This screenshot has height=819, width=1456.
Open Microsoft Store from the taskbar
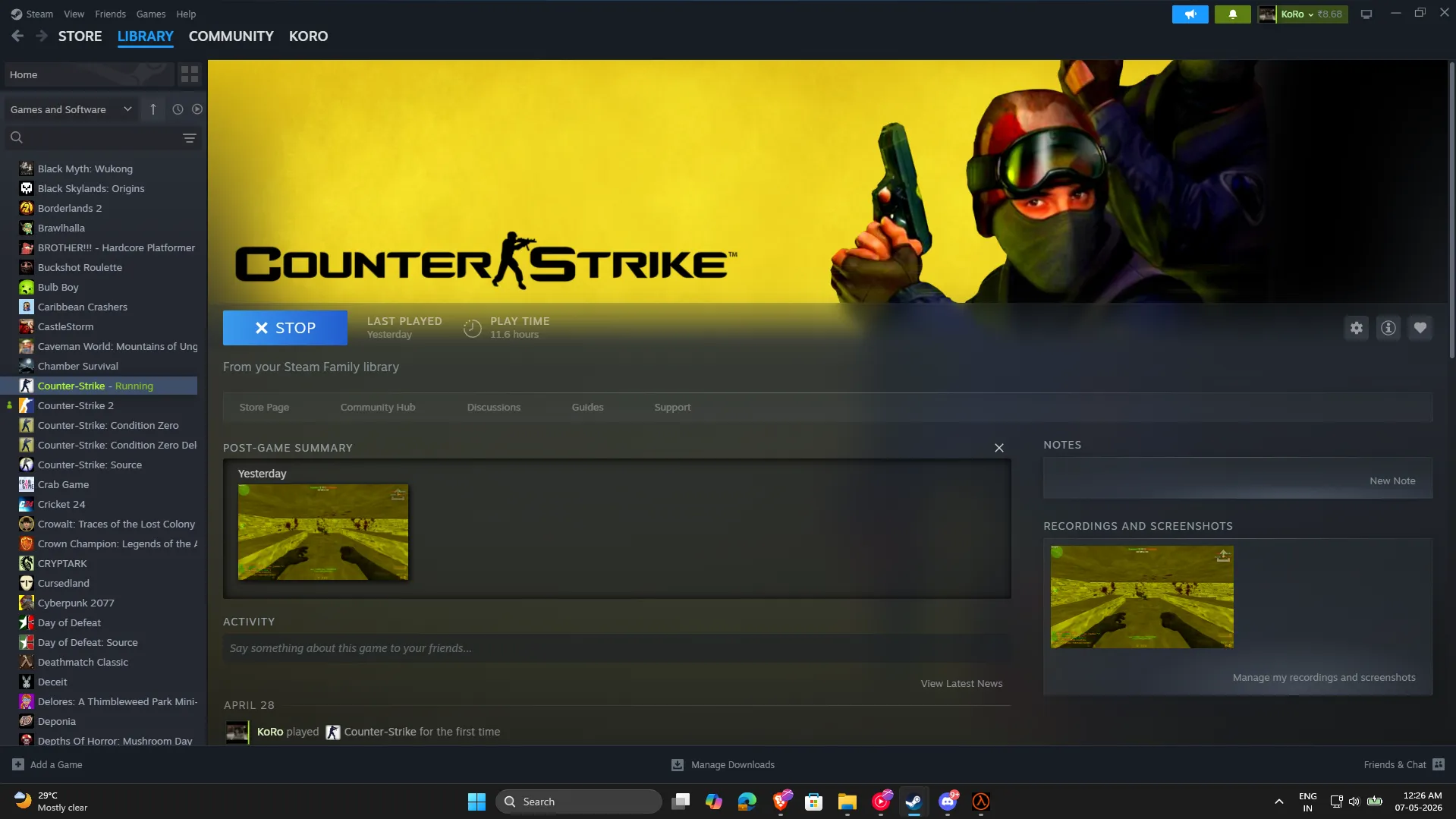[814, 802]
